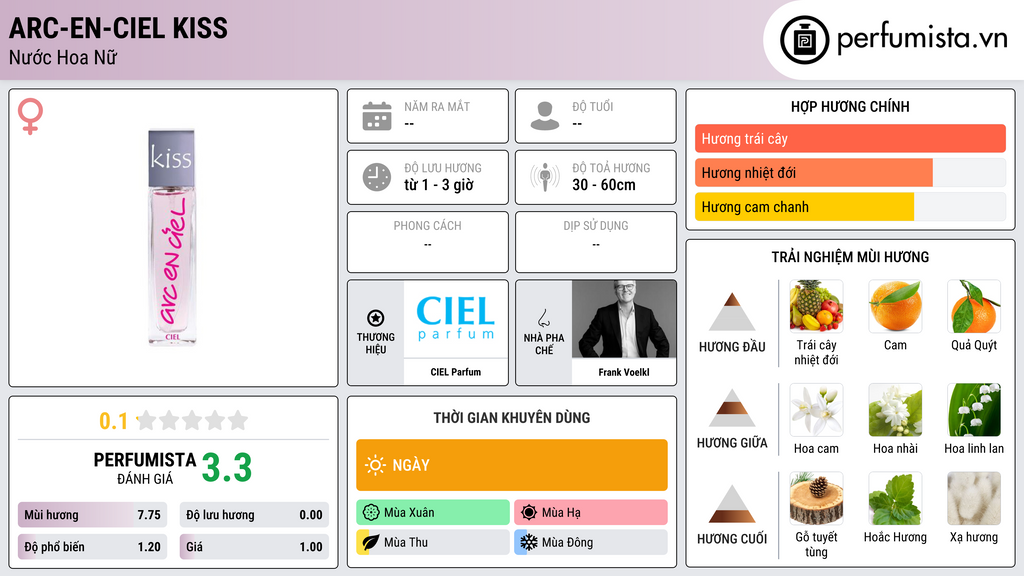
Task: Select the Ngày recommended time bar
Action: click(511, 465)
